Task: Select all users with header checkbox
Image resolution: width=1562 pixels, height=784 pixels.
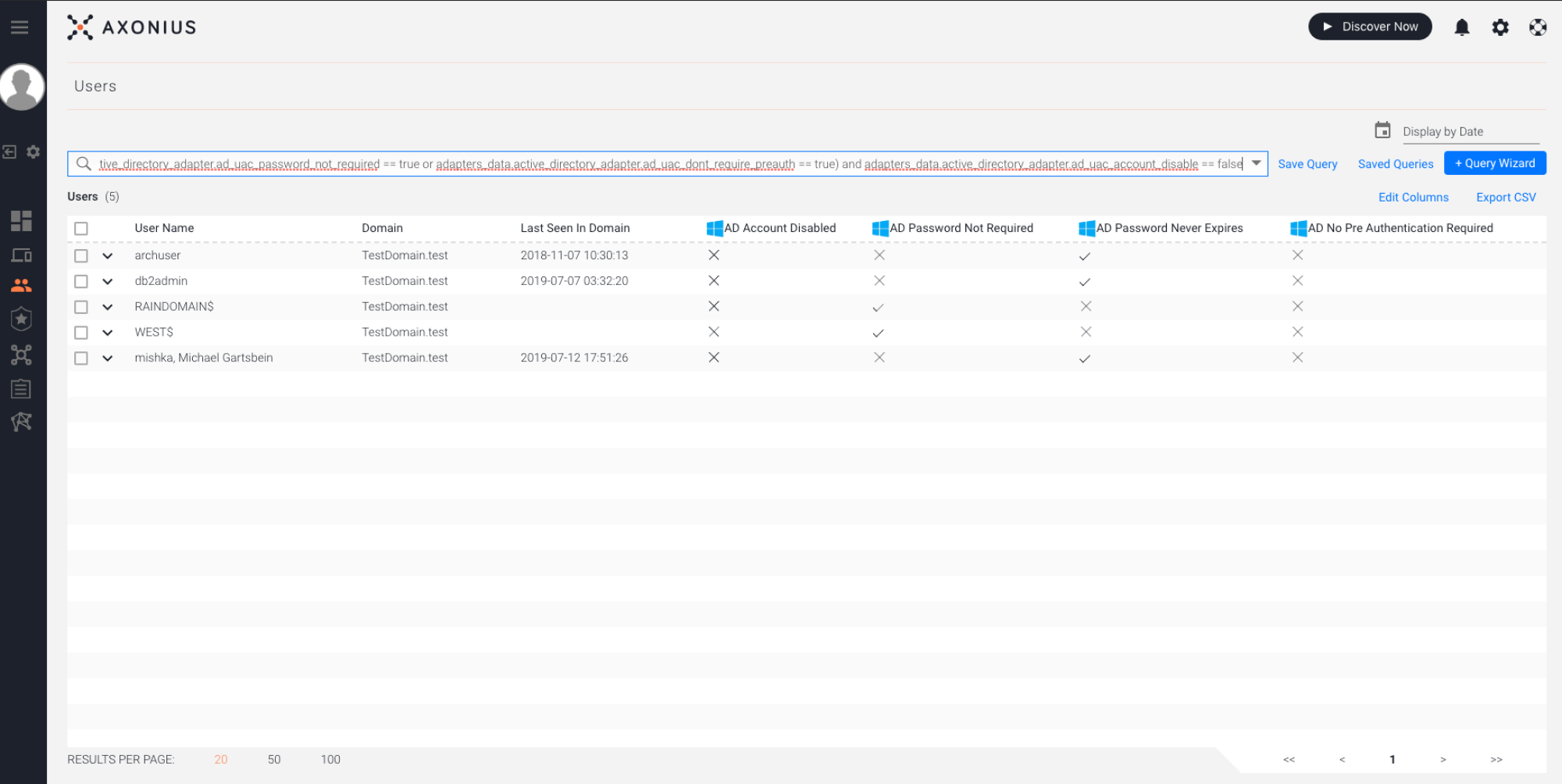Action: 81,229
